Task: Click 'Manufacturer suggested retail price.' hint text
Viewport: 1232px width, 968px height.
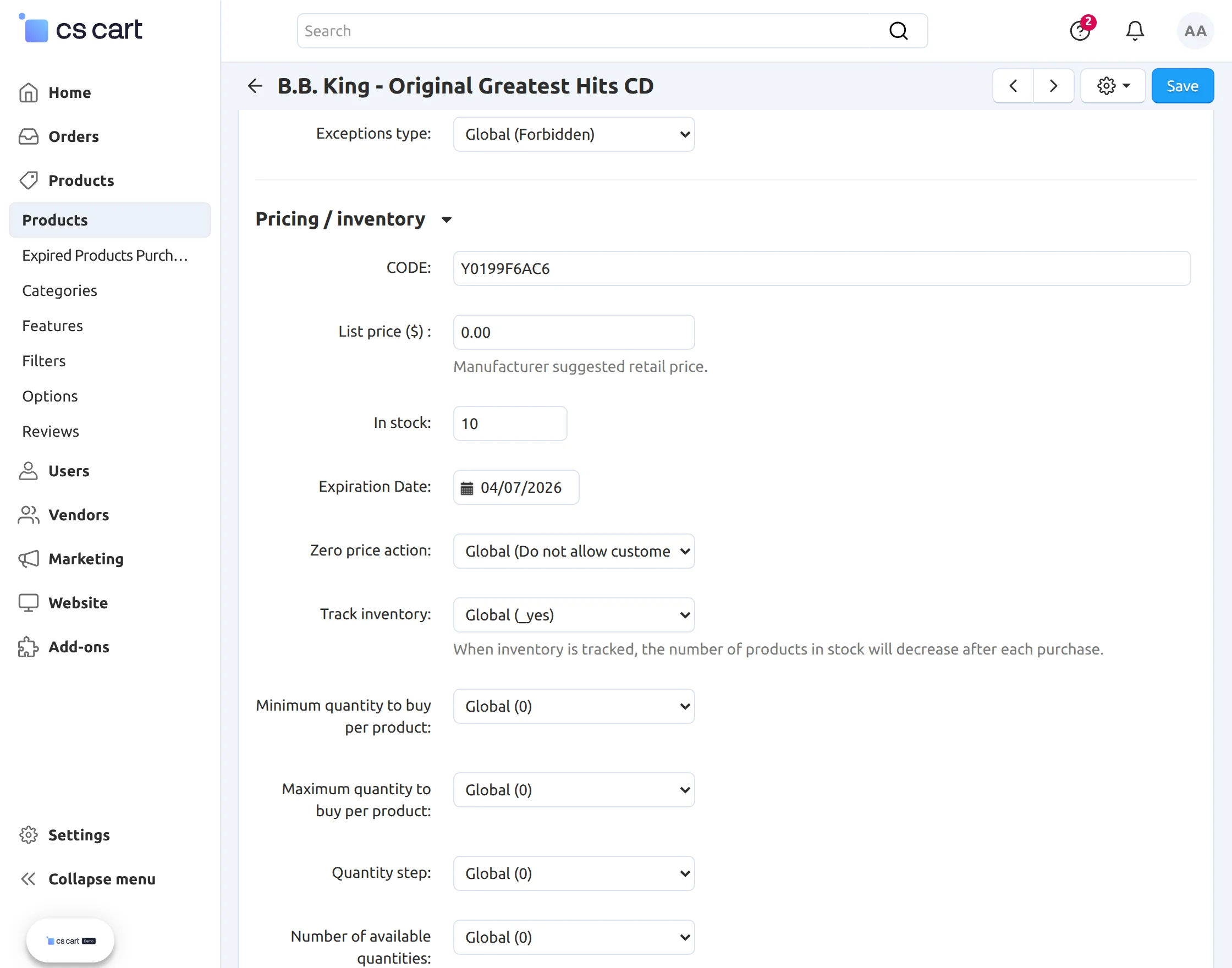Action: pos(580,367)
